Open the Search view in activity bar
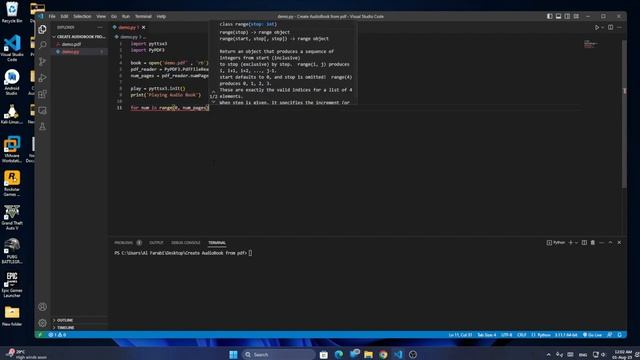 pyautogui.click(x=42, y=45)
